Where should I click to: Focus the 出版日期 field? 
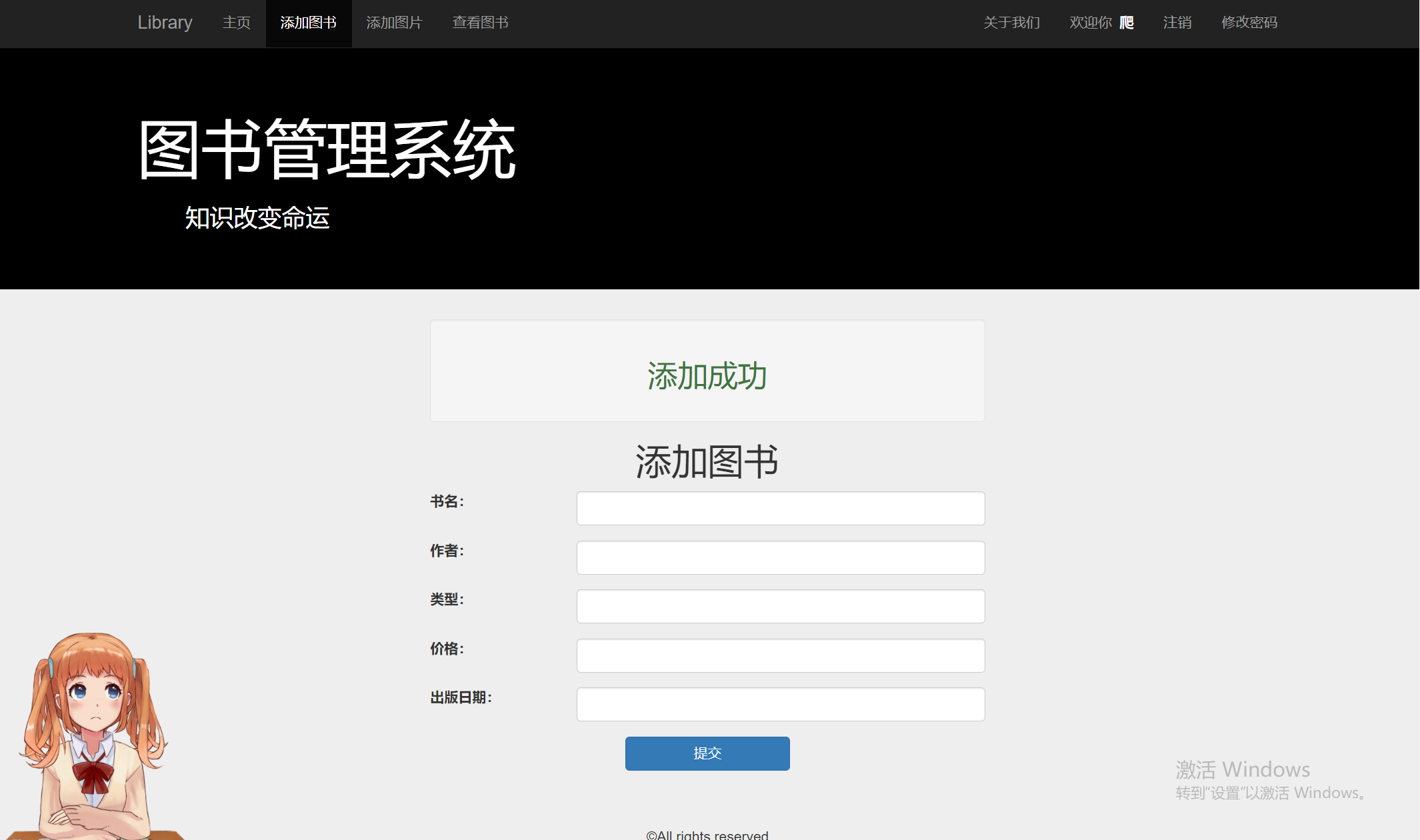tap(780, 705)
